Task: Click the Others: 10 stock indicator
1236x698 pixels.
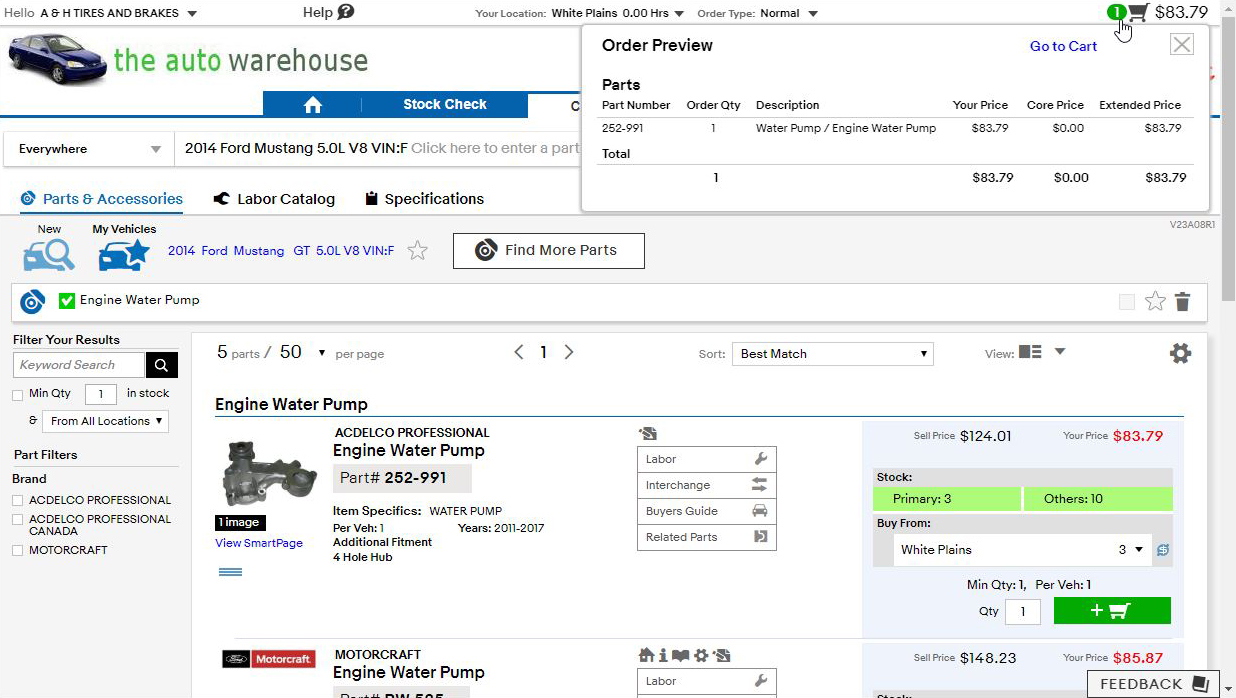Action: coord(1097,499)
